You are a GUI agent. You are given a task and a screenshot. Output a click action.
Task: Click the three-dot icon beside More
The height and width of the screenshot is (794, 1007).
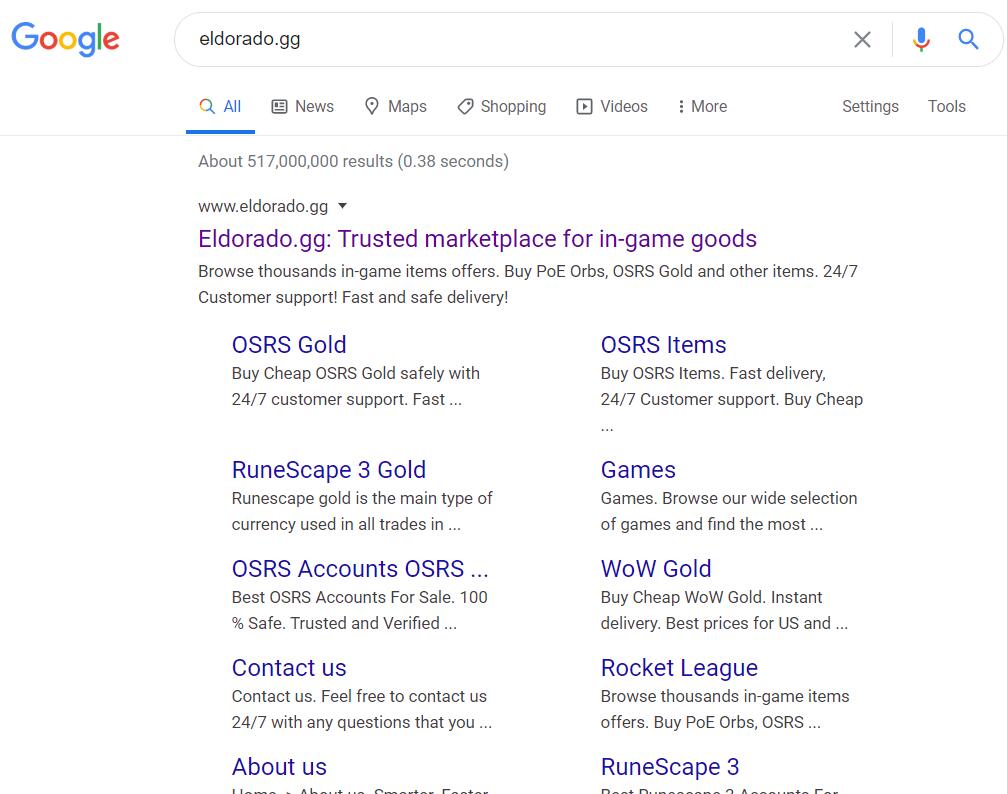click(x=681, y=106)
